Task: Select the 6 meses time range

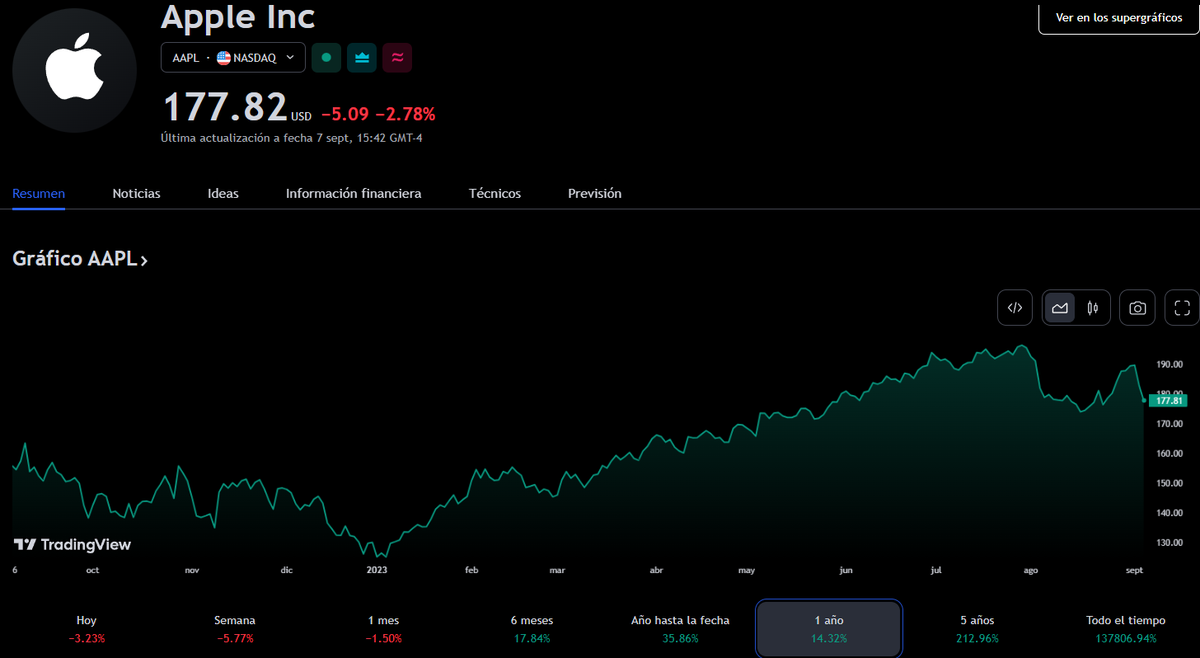Action: click(531, 629)
